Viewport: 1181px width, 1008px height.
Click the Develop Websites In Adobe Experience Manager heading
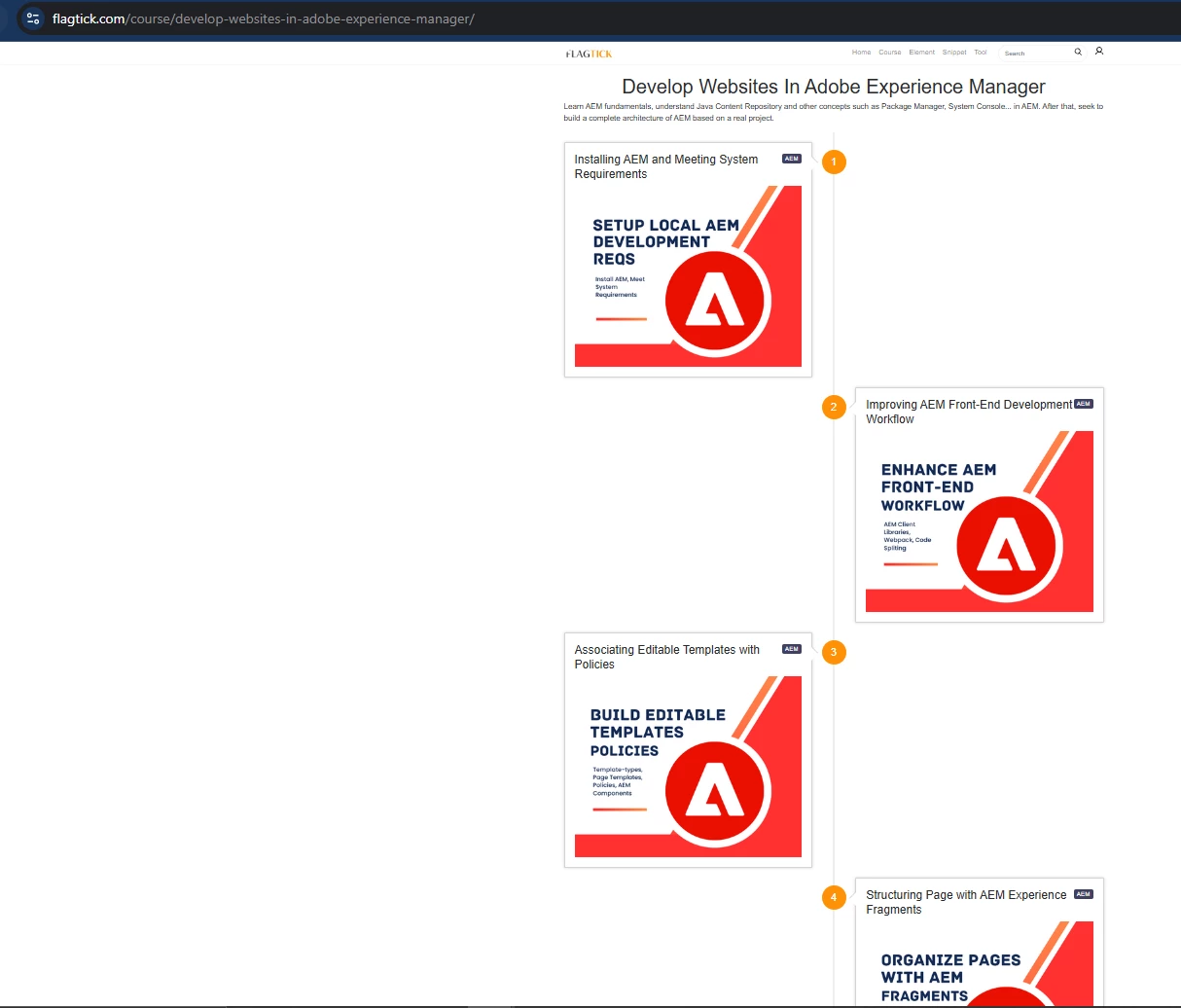pos(834,87)
